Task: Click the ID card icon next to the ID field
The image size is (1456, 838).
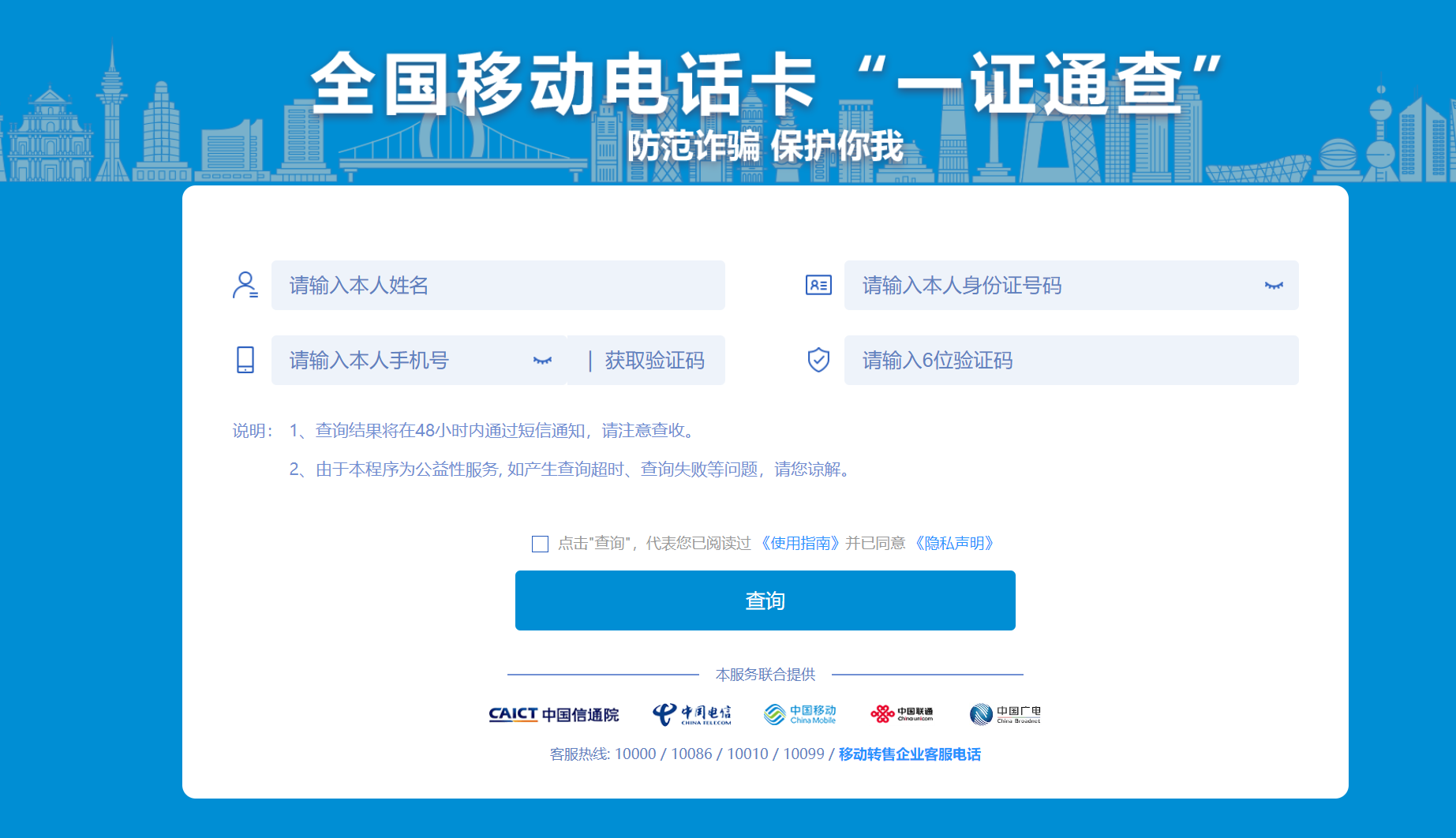Action: 818,285
